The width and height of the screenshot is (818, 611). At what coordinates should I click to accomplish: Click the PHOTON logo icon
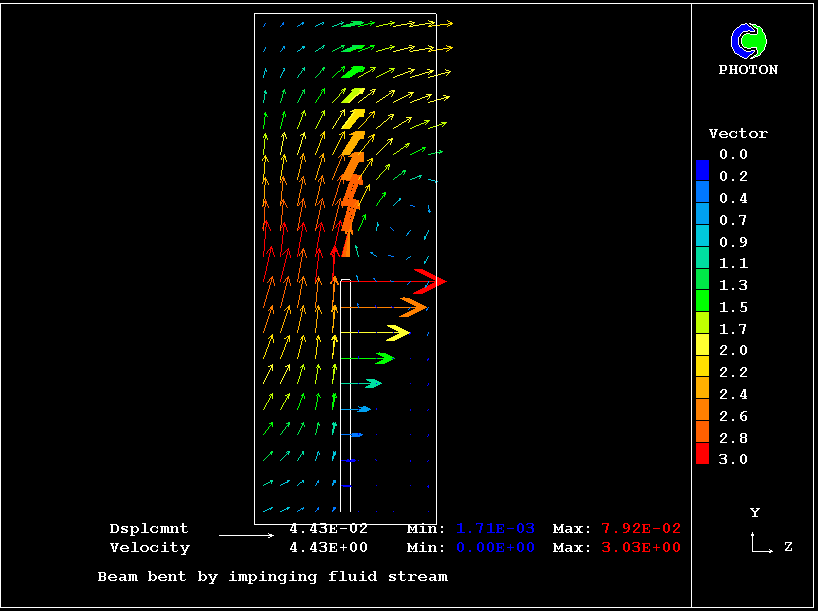748,41
